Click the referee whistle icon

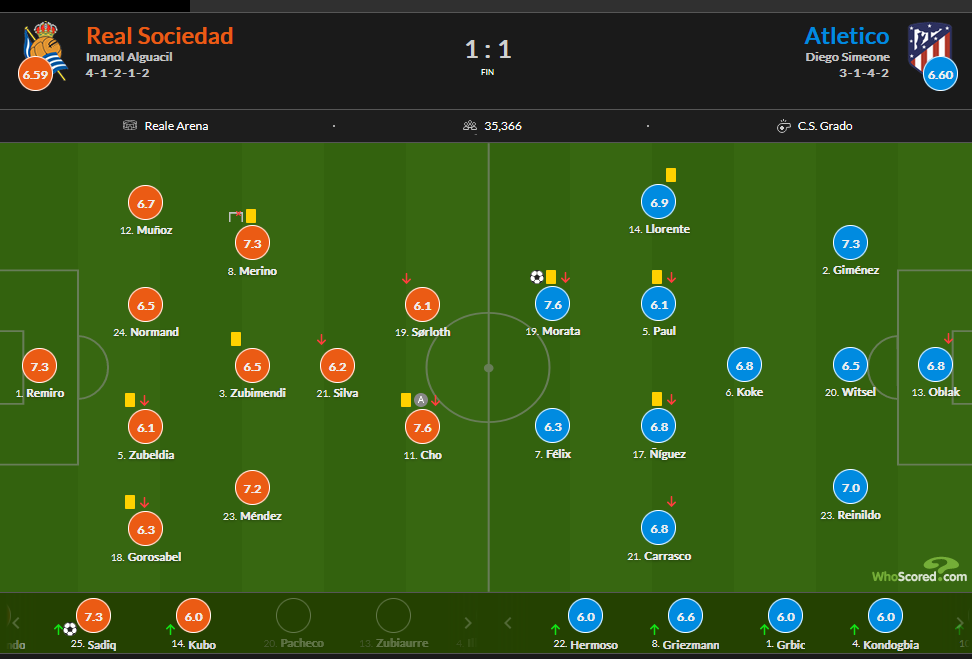point(784,126)
